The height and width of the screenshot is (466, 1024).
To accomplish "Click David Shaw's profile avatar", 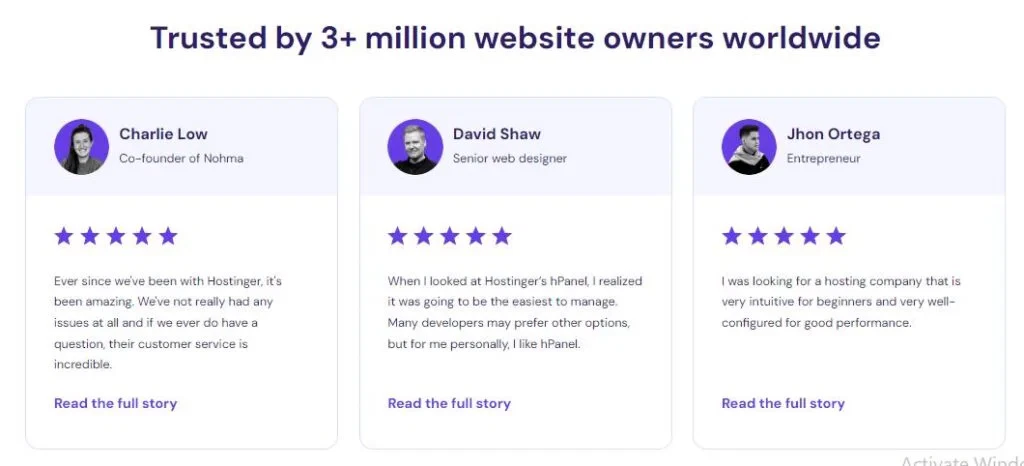I will click(415, 147).
